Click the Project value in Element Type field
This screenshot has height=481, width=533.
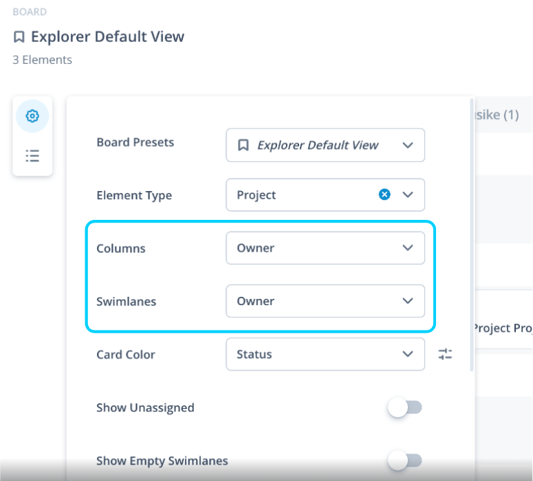[256, 195]
